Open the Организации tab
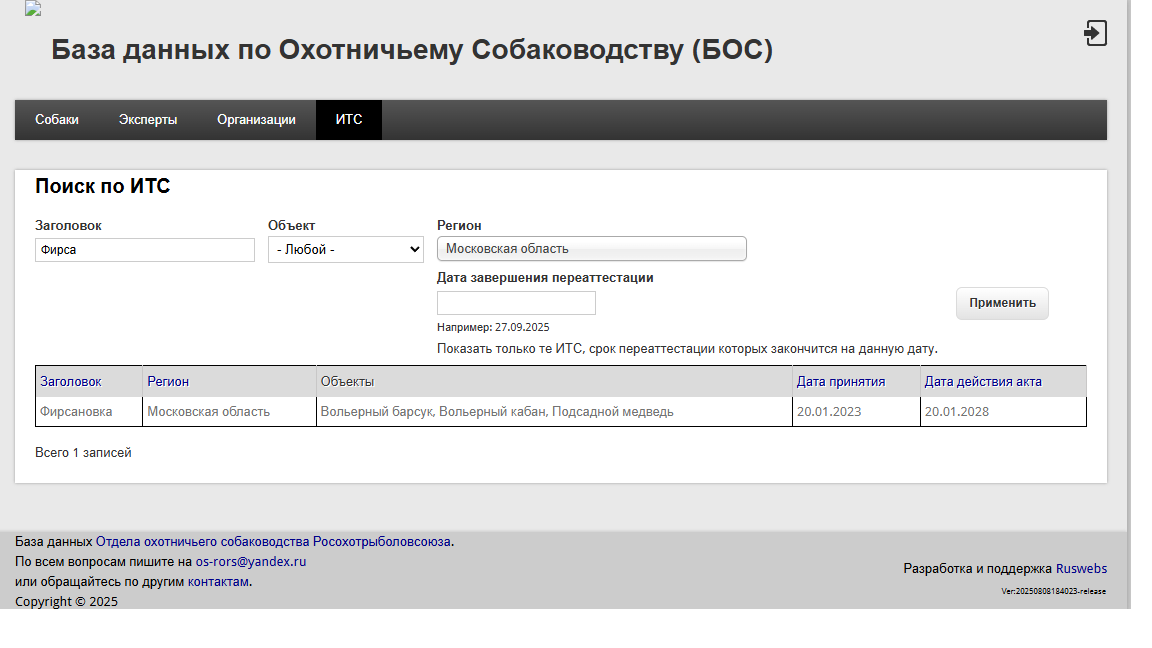The image size is (1152, 648). coord(256,120)
